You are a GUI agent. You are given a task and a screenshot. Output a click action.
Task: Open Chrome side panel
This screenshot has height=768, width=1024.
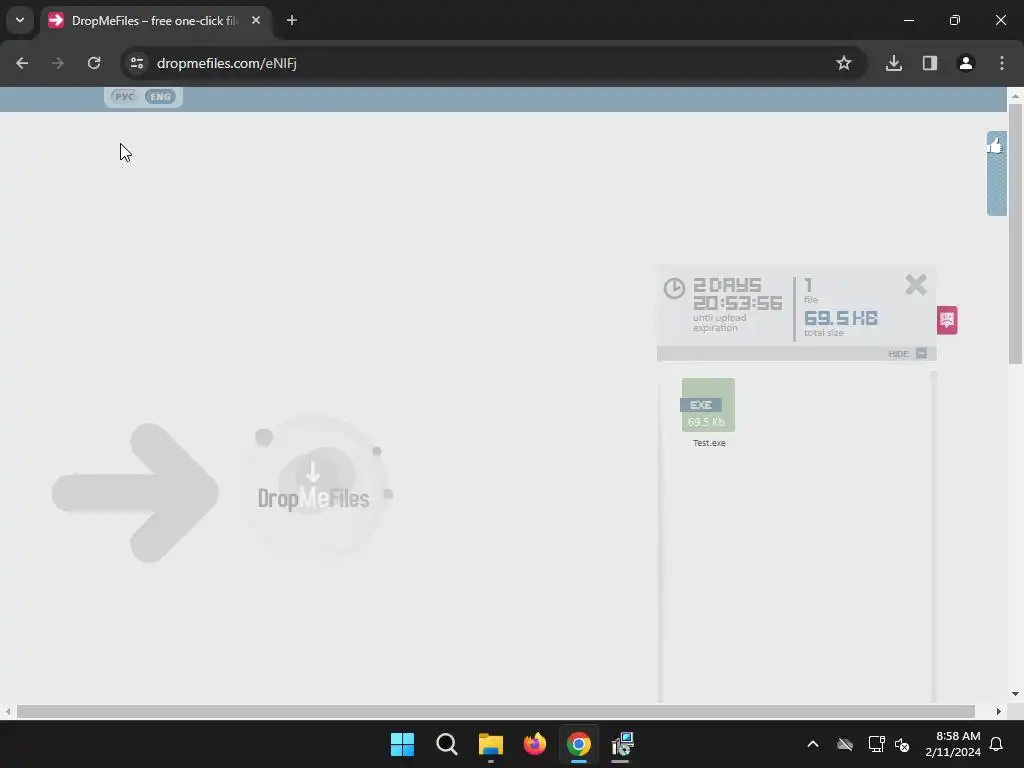tap(930, 63)
